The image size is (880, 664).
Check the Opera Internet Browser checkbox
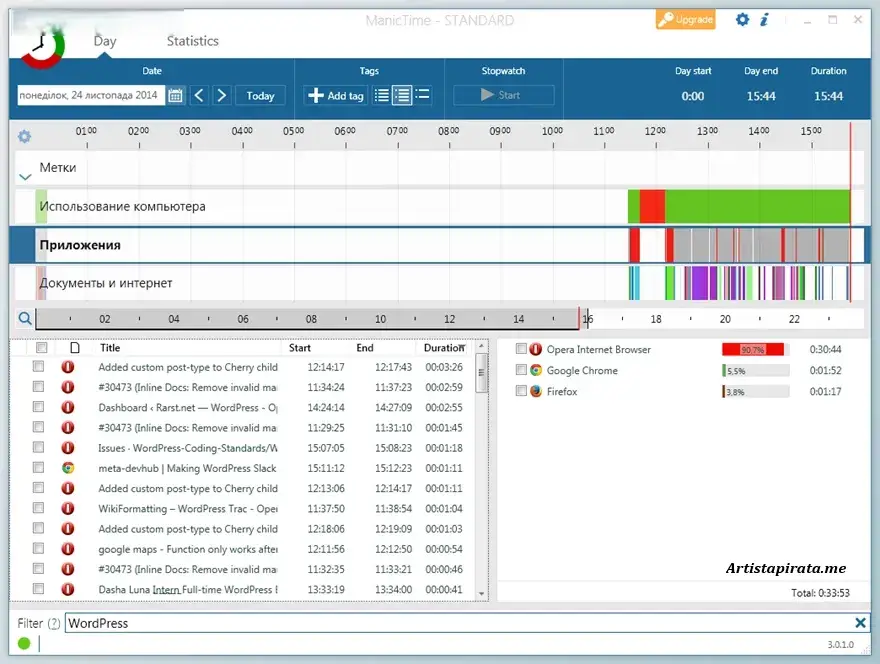(x=521, y=349)
